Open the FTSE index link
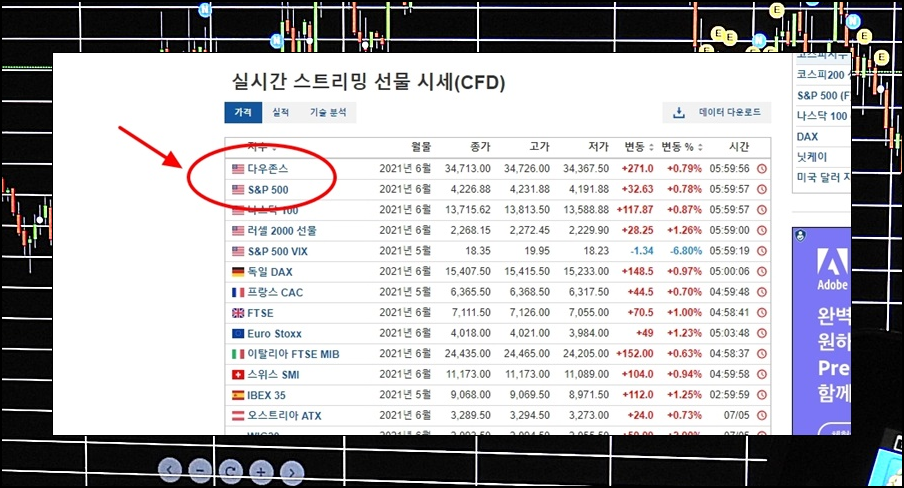Viewport: 904px width, 488px height. [261, 313]
